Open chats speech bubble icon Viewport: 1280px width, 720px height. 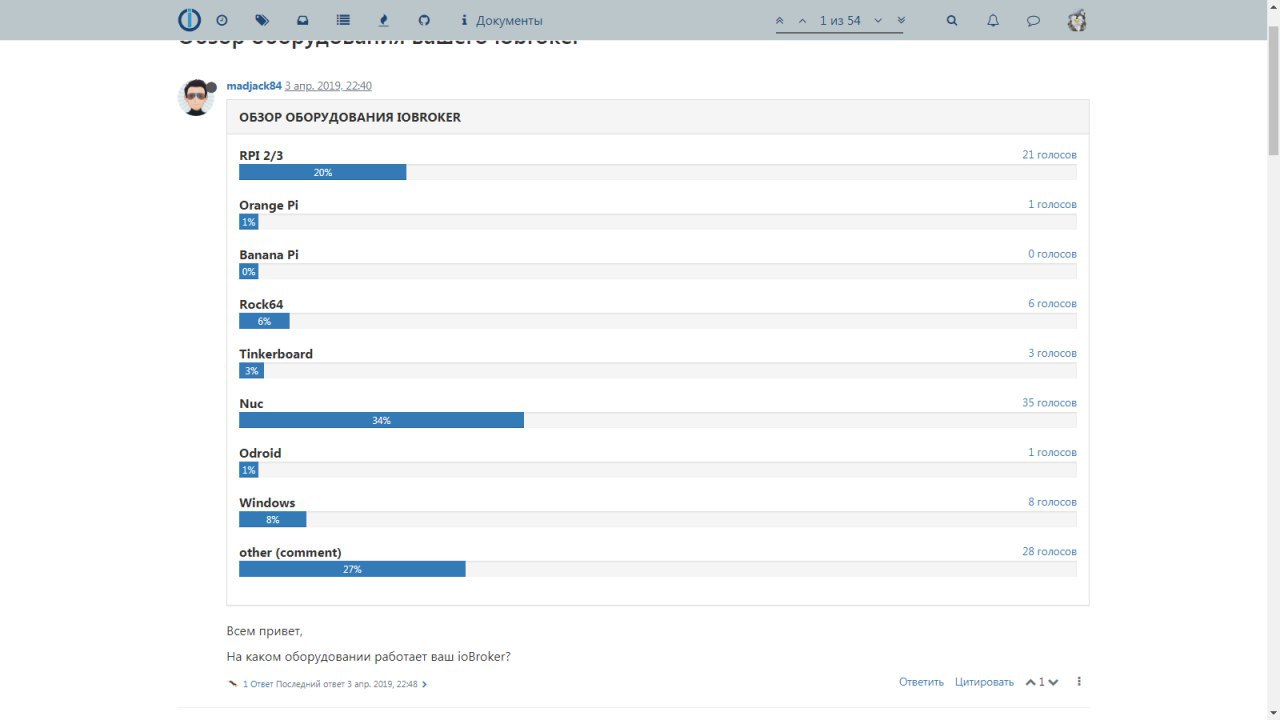1034,20
